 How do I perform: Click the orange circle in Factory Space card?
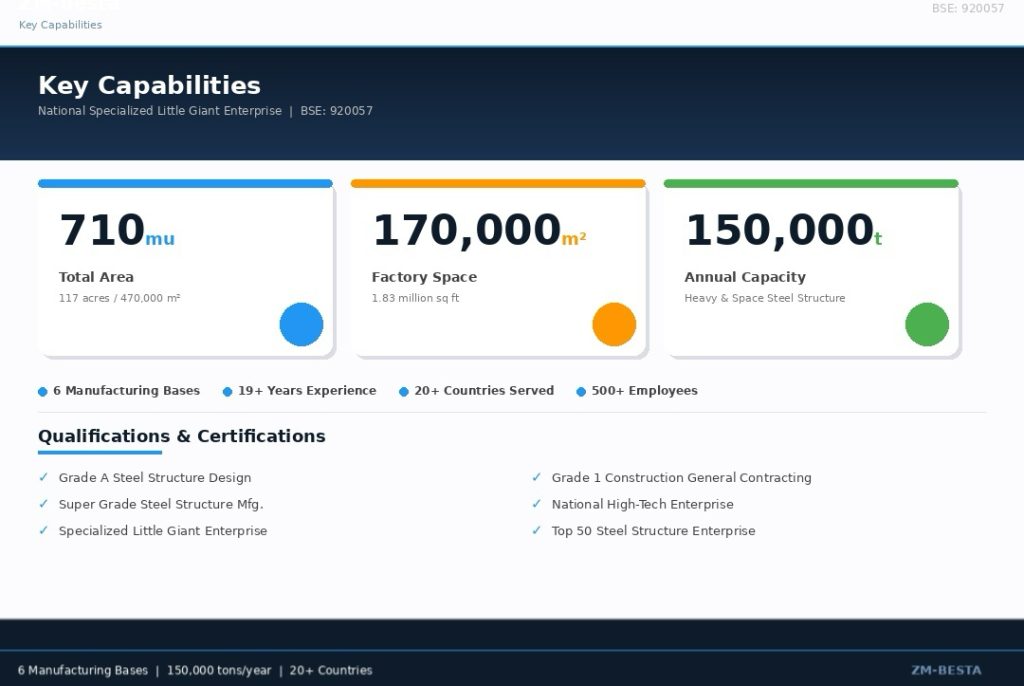(614, 324)
